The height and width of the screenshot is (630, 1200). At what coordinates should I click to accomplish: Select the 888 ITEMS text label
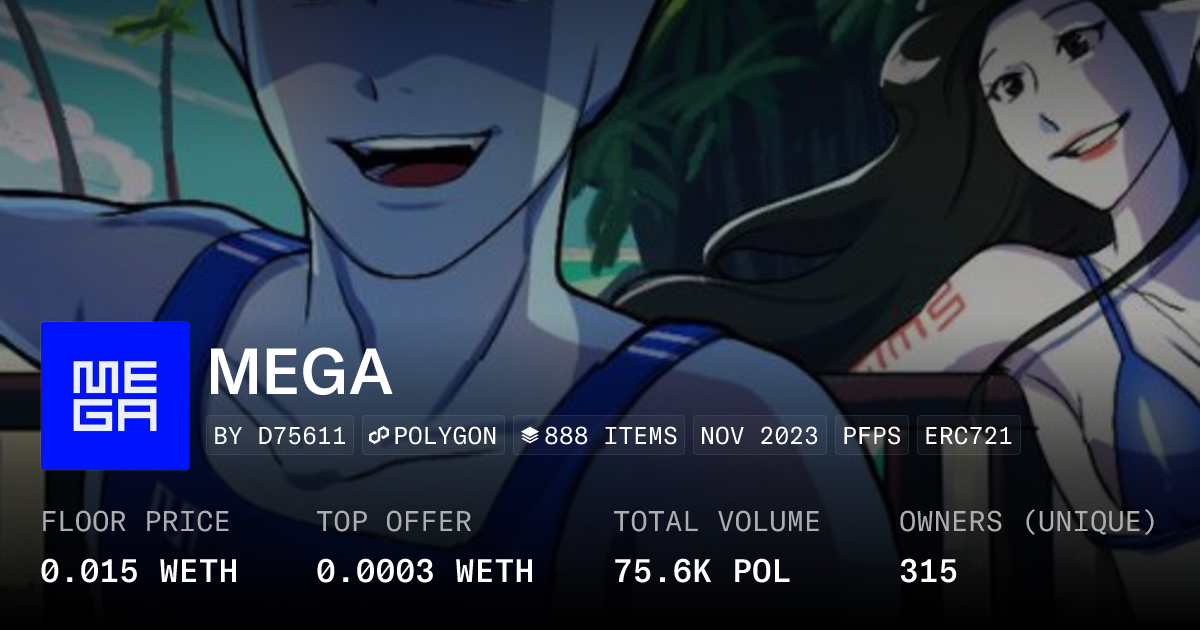point(610,436)
